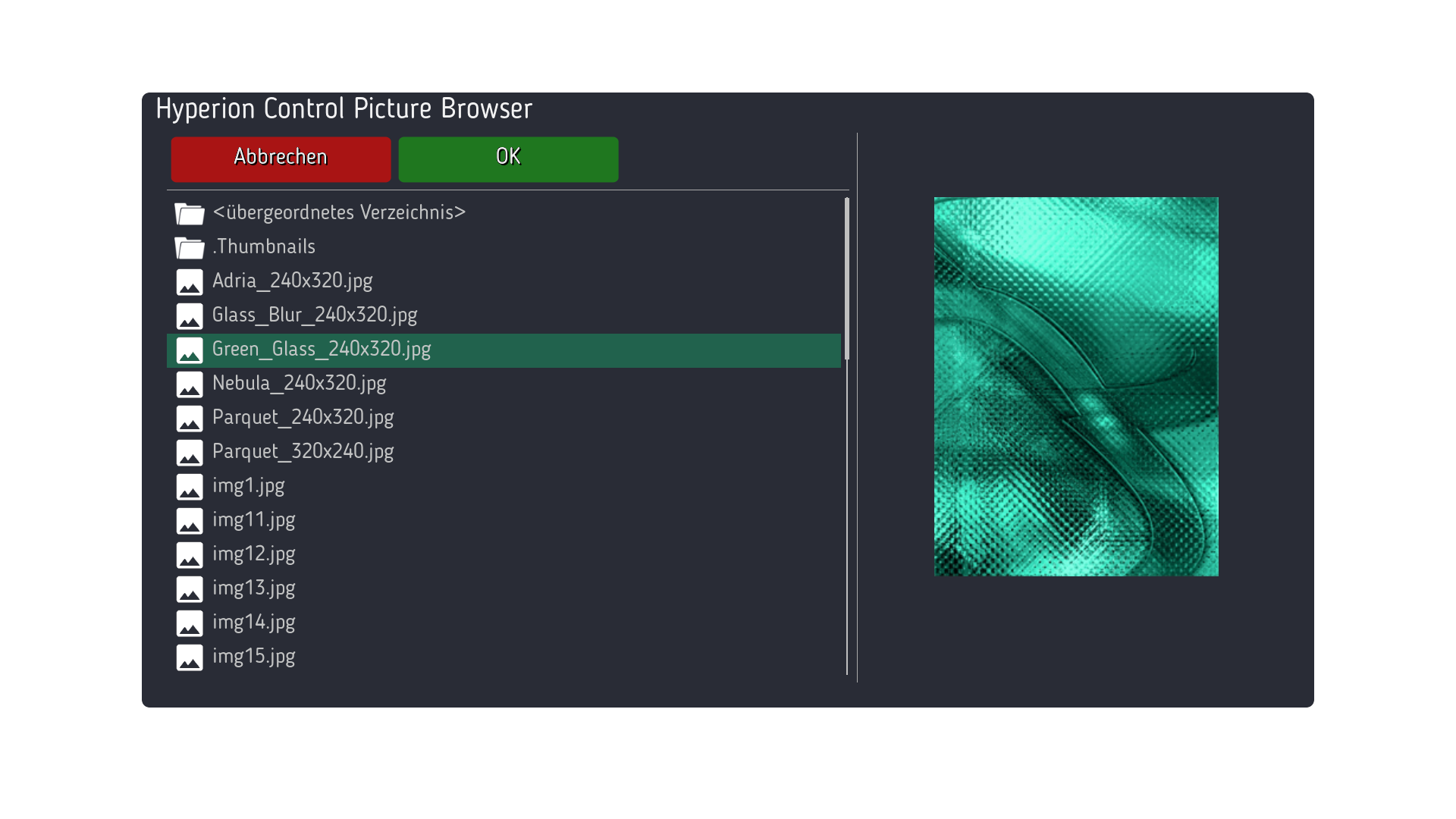
Task: Pick img14.jpg in the file list
Action: [x=253, y=623]
